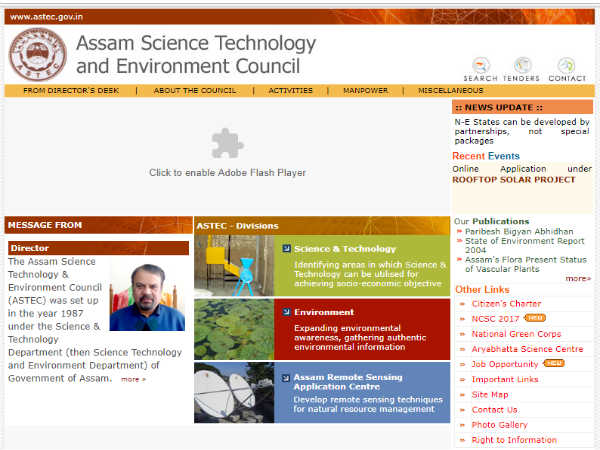Open Environment division heading
Screen dimensions: 600x450
pyautogui.click(x=324, y=312)
